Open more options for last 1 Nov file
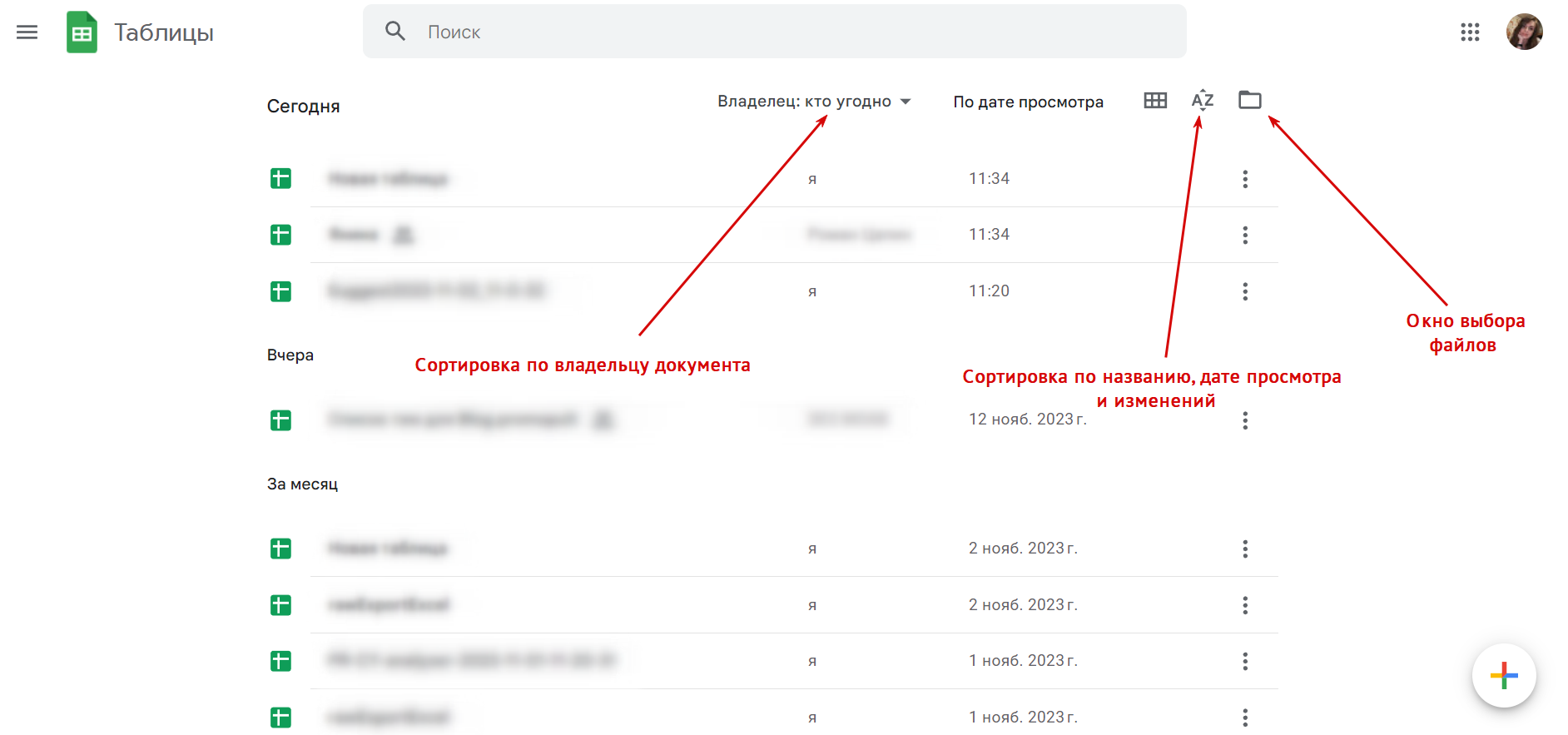The image size is (1568, 735). coord(1245,717)
